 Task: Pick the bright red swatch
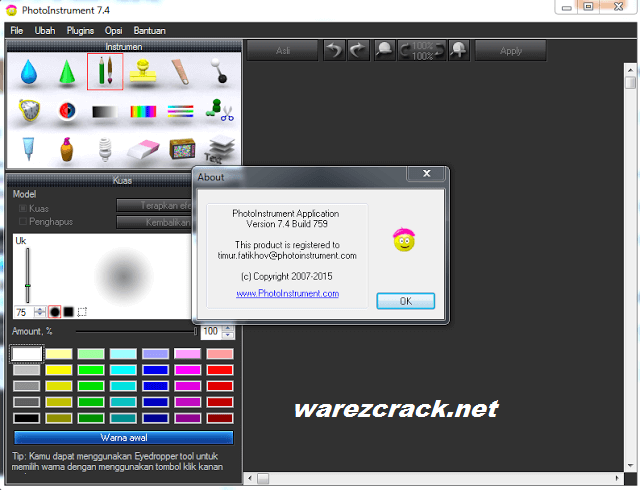point(220,370)
